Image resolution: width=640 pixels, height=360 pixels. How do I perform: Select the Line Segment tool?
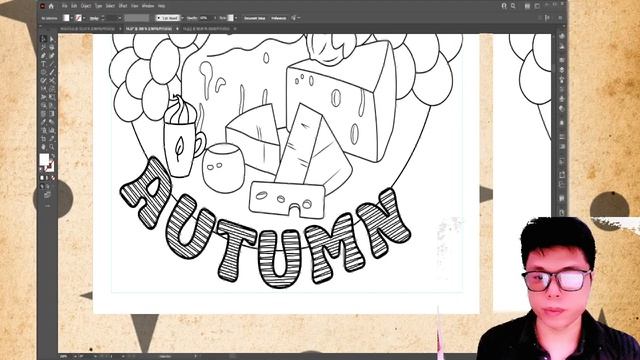[x=52, y=63]
